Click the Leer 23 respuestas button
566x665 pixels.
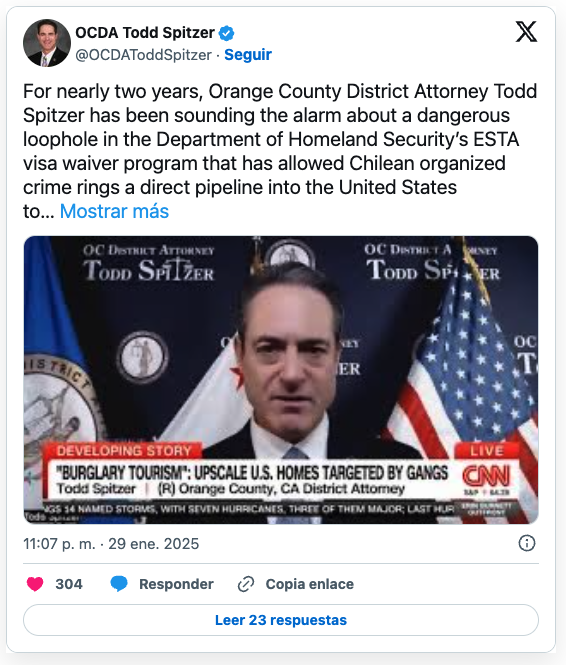click(281, 620)
